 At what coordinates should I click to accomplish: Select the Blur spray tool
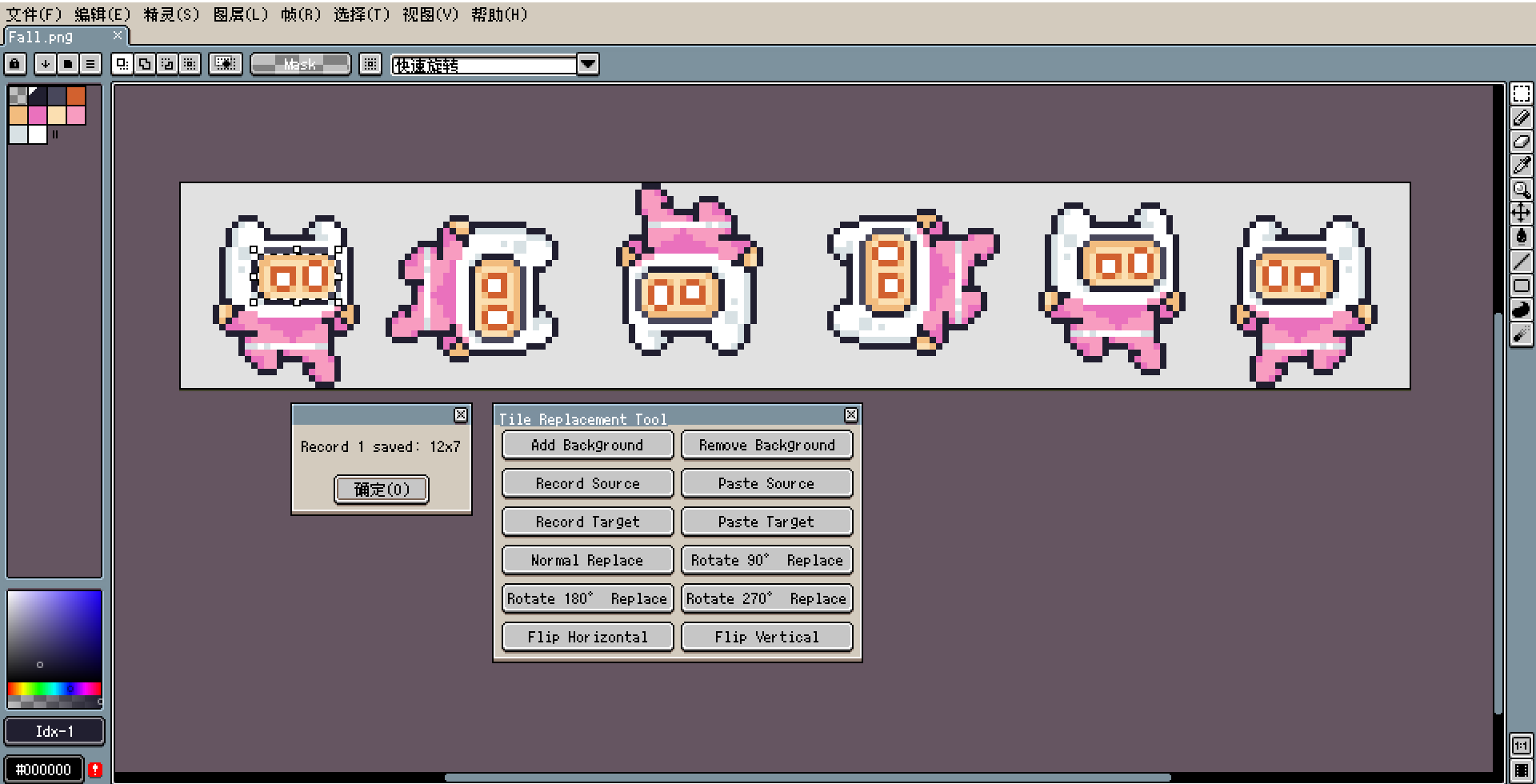[x=1522, y=334]
